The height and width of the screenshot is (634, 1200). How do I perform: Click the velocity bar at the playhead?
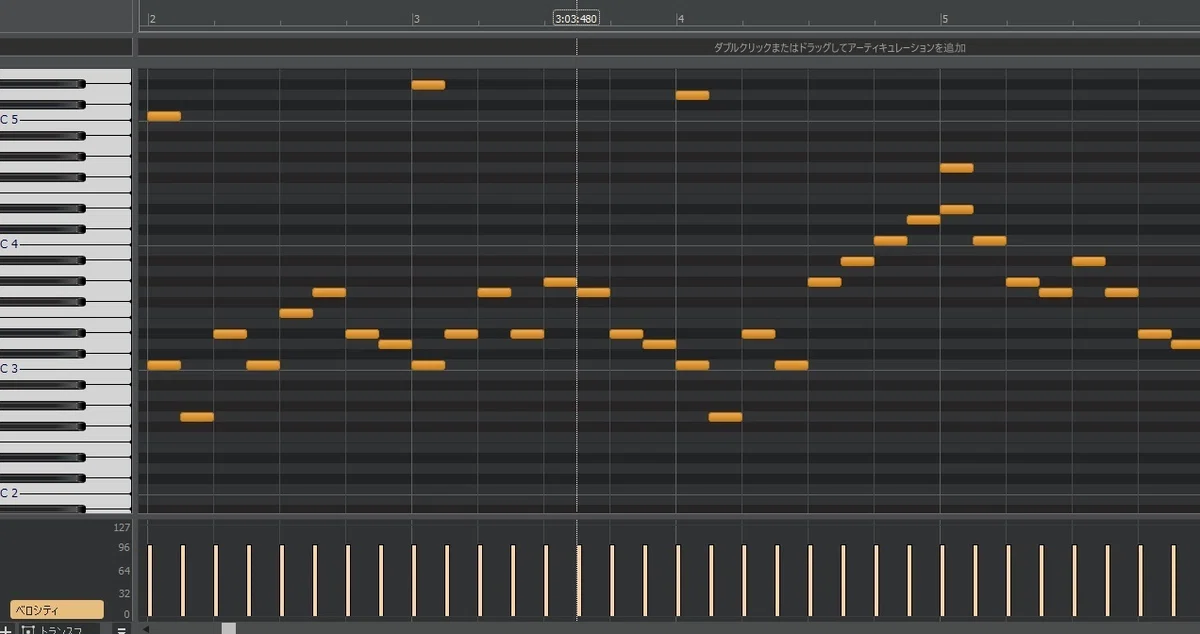pyautogui.click(x=579, y=580)
